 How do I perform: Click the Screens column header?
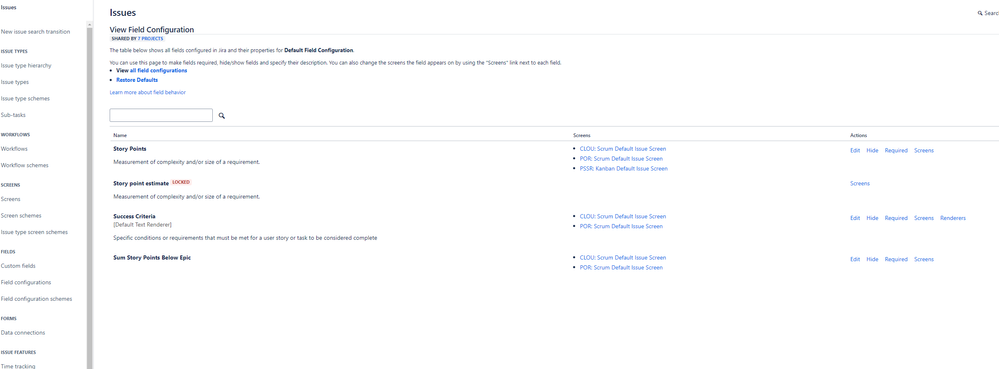point(582,136)
